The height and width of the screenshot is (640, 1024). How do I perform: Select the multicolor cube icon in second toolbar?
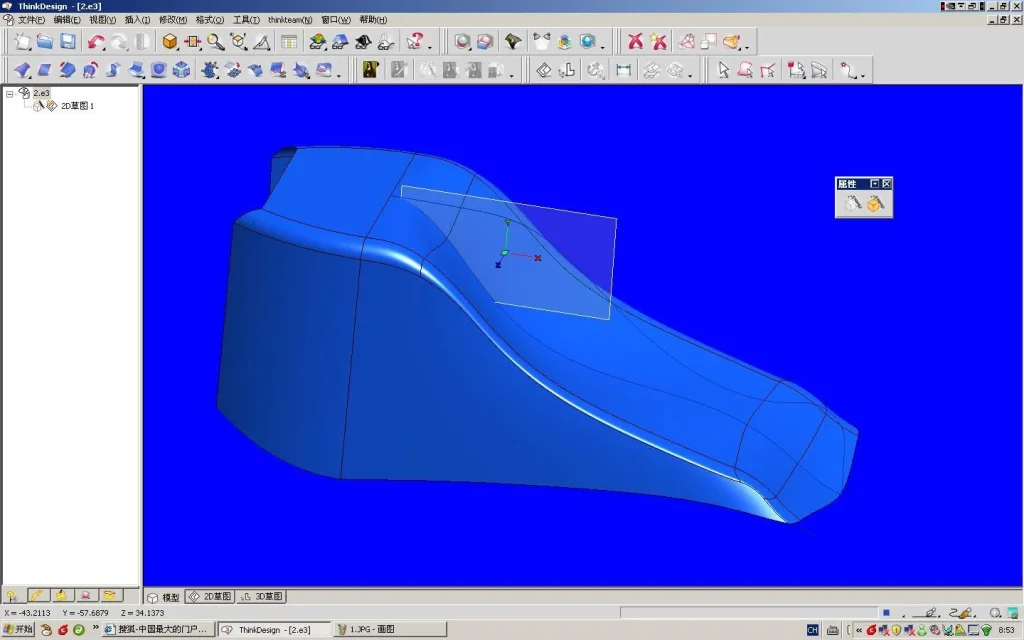tap(181, 70)
